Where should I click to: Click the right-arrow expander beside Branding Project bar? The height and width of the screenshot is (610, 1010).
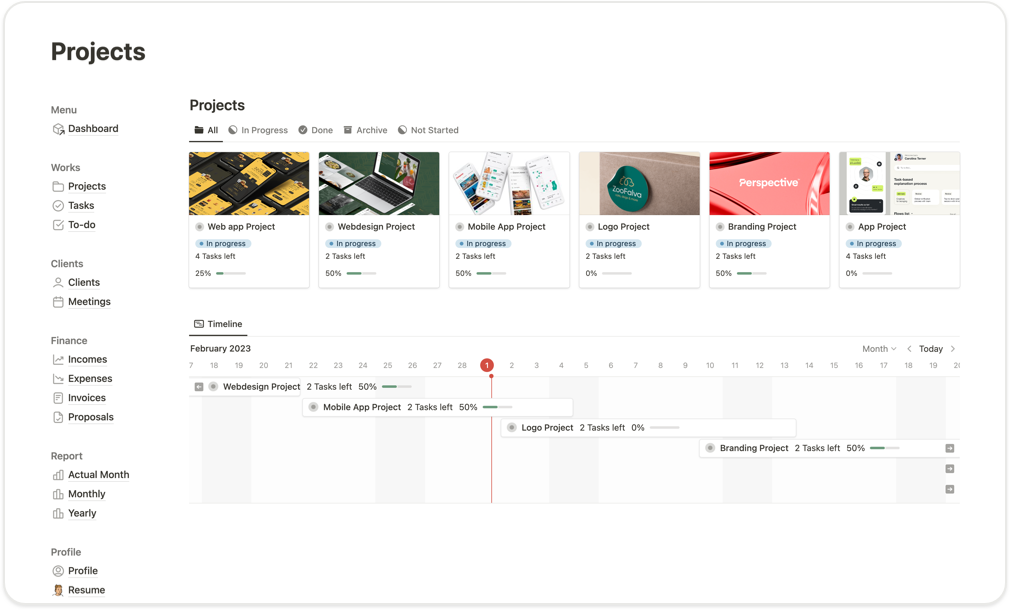949,448
